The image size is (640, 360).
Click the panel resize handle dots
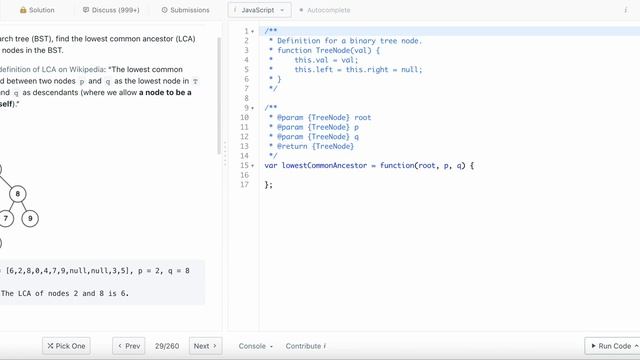point(224,154)
